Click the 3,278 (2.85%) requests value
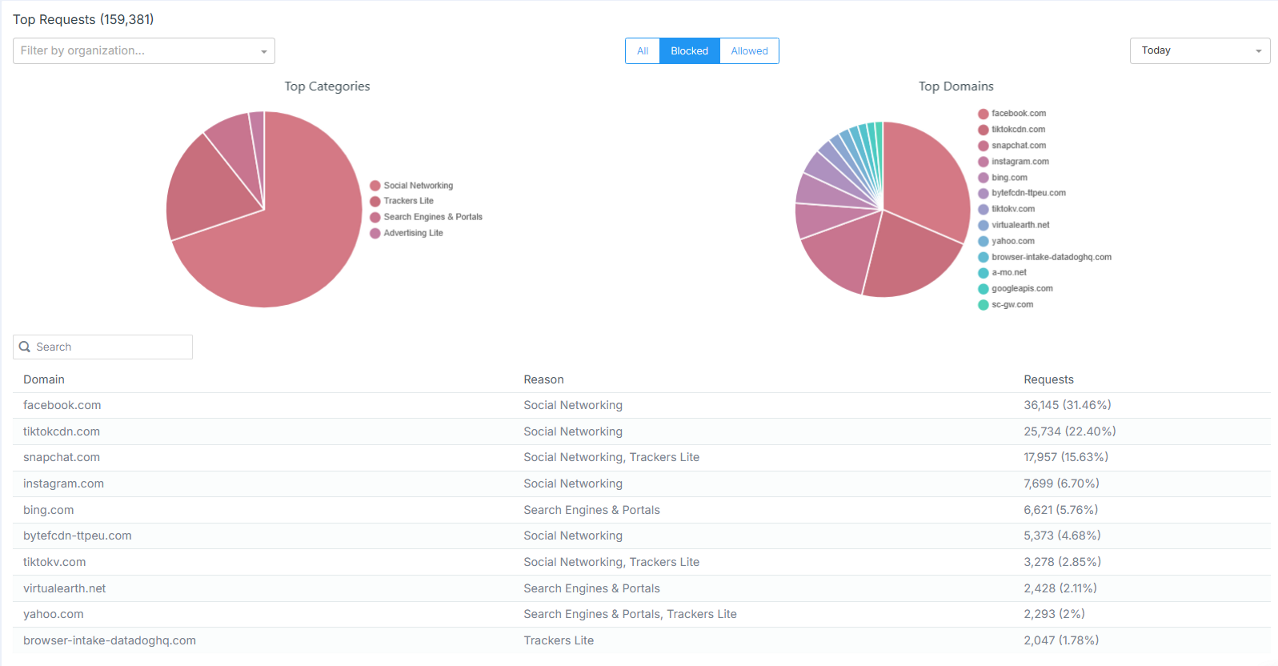1278x666 pixels. (1062, 562)
